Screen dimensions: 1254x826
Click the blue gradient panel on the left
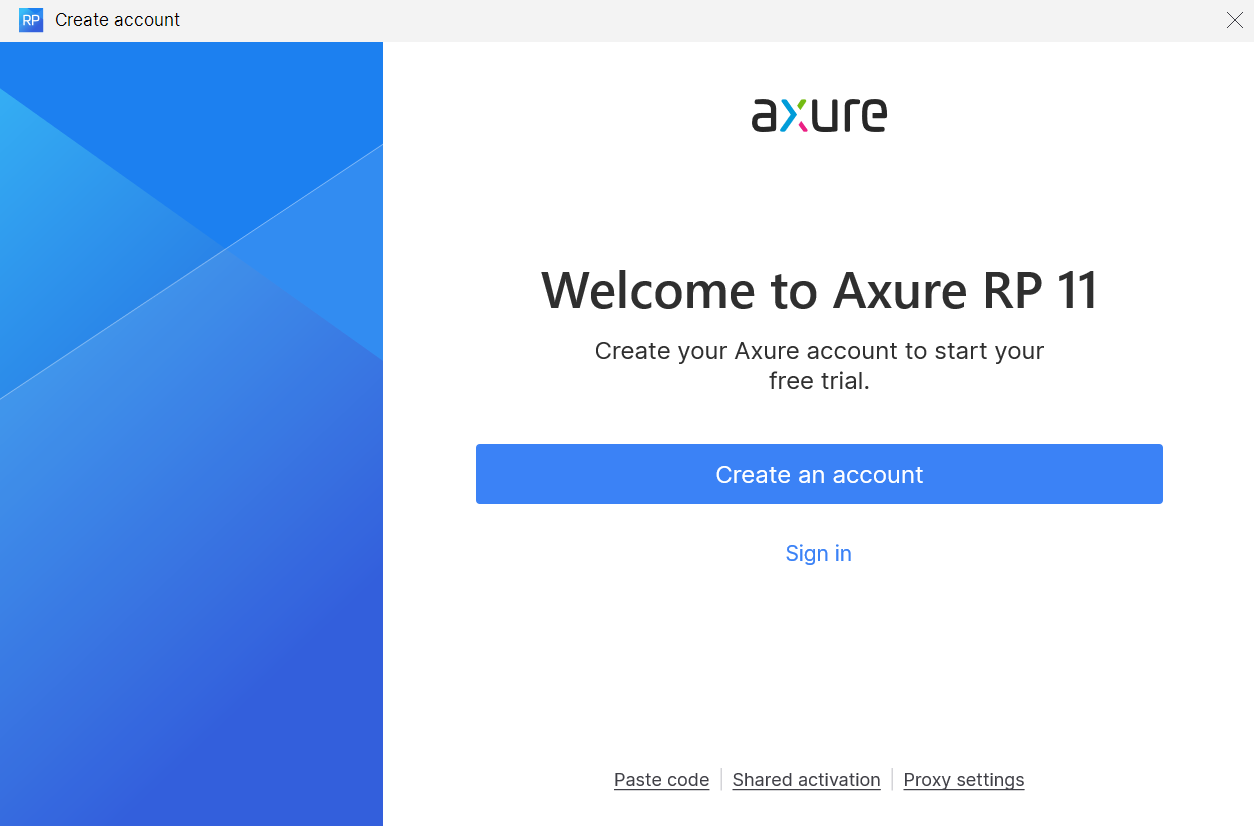(x=190, y=430)
